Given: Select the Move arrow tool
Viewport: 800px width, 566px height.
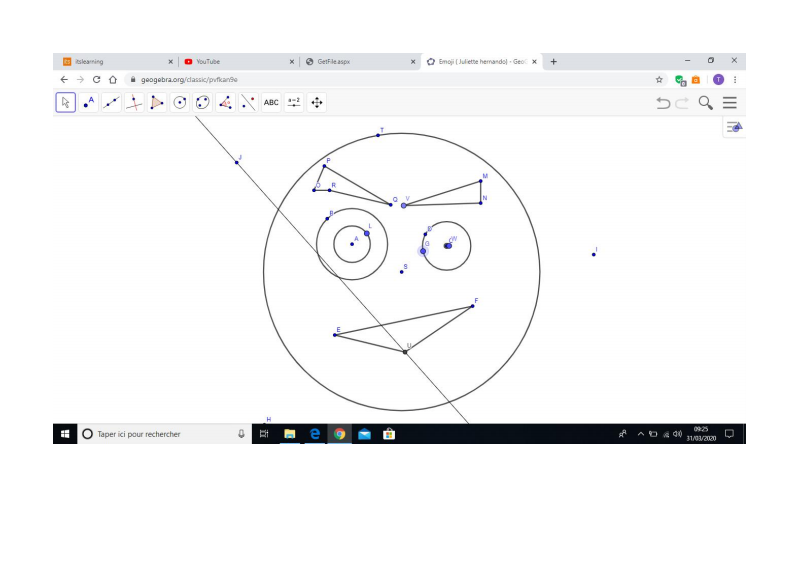Looking at the screenshot, I should tap(65, 102).
